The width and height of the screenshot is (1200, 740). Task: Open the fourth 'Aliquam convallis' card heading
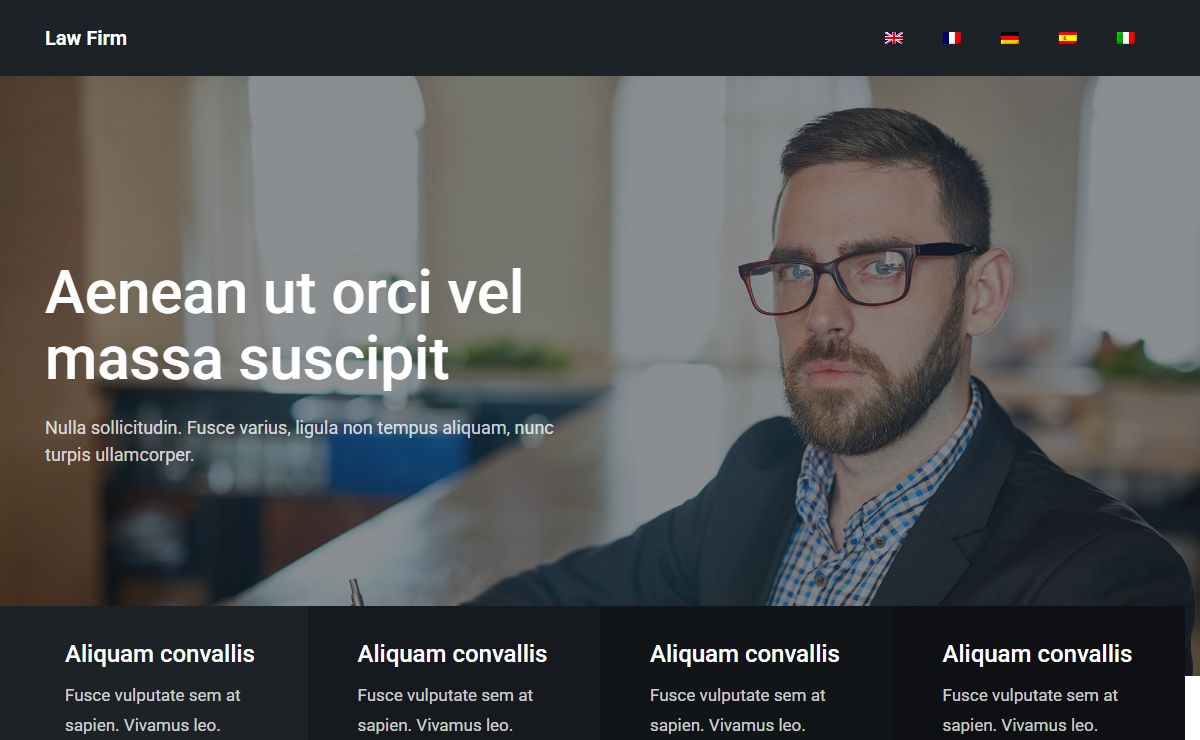(1037, 654)
